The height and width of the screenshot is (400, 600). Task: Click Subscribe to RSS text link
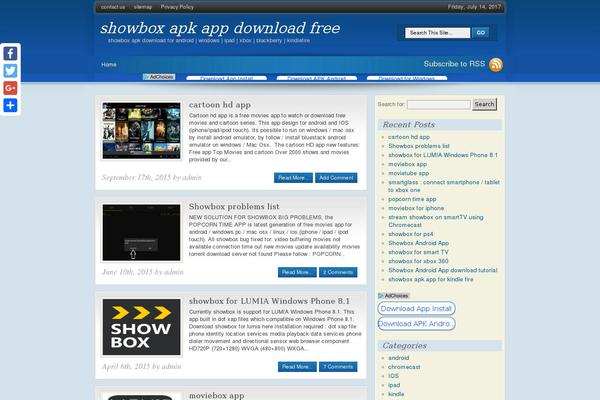(454, 64)
